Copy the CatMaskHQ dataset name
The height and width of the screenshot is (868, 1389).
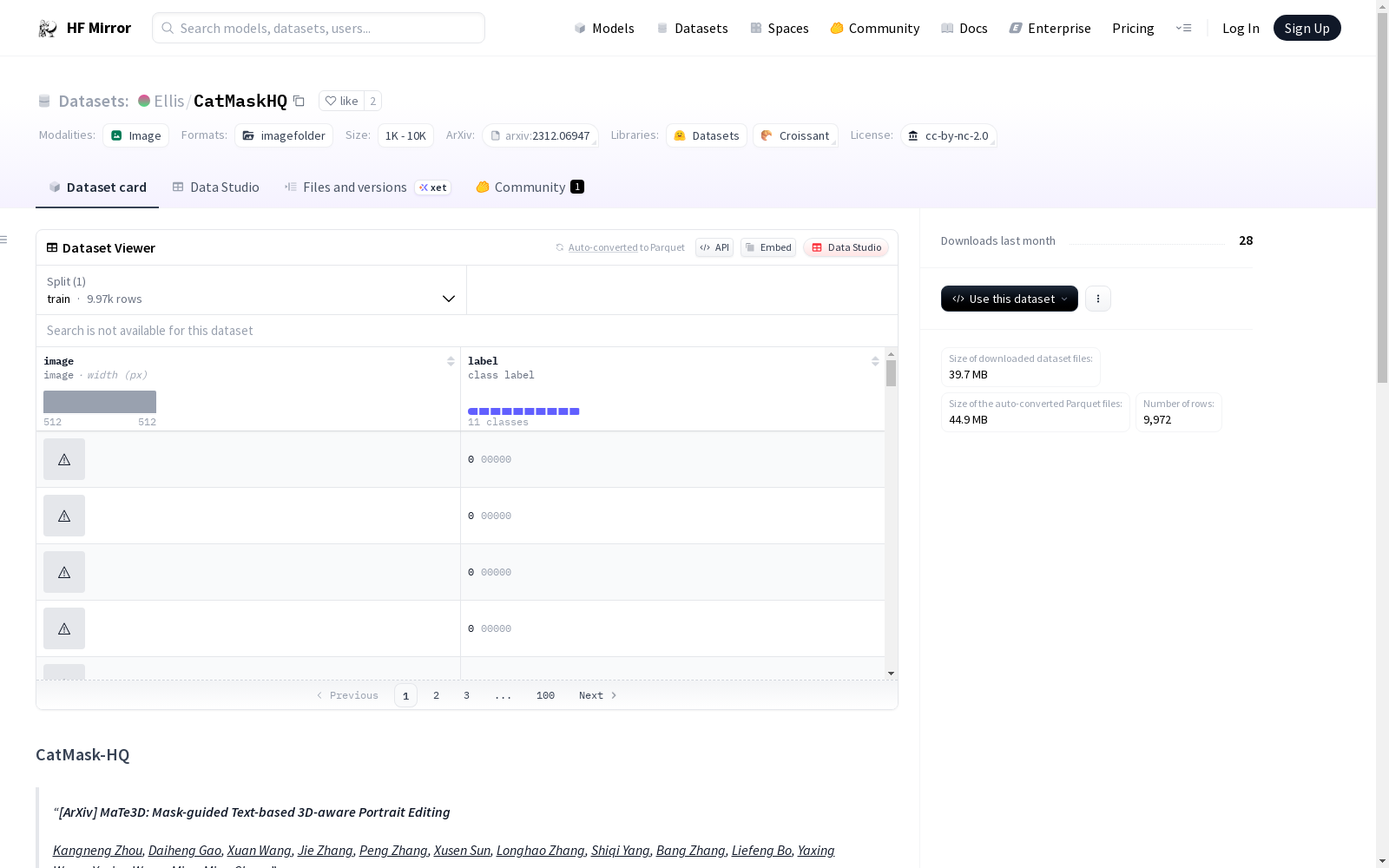(299, 101)
